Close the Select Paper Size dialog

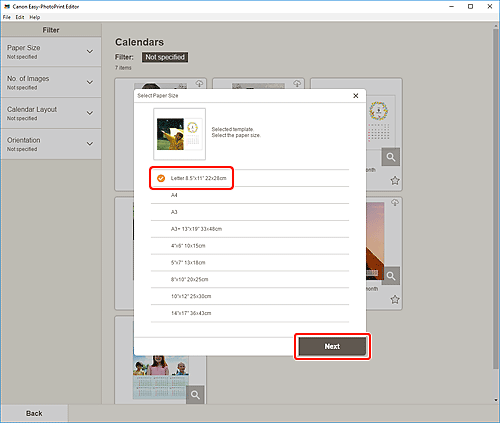click(356, 96)
